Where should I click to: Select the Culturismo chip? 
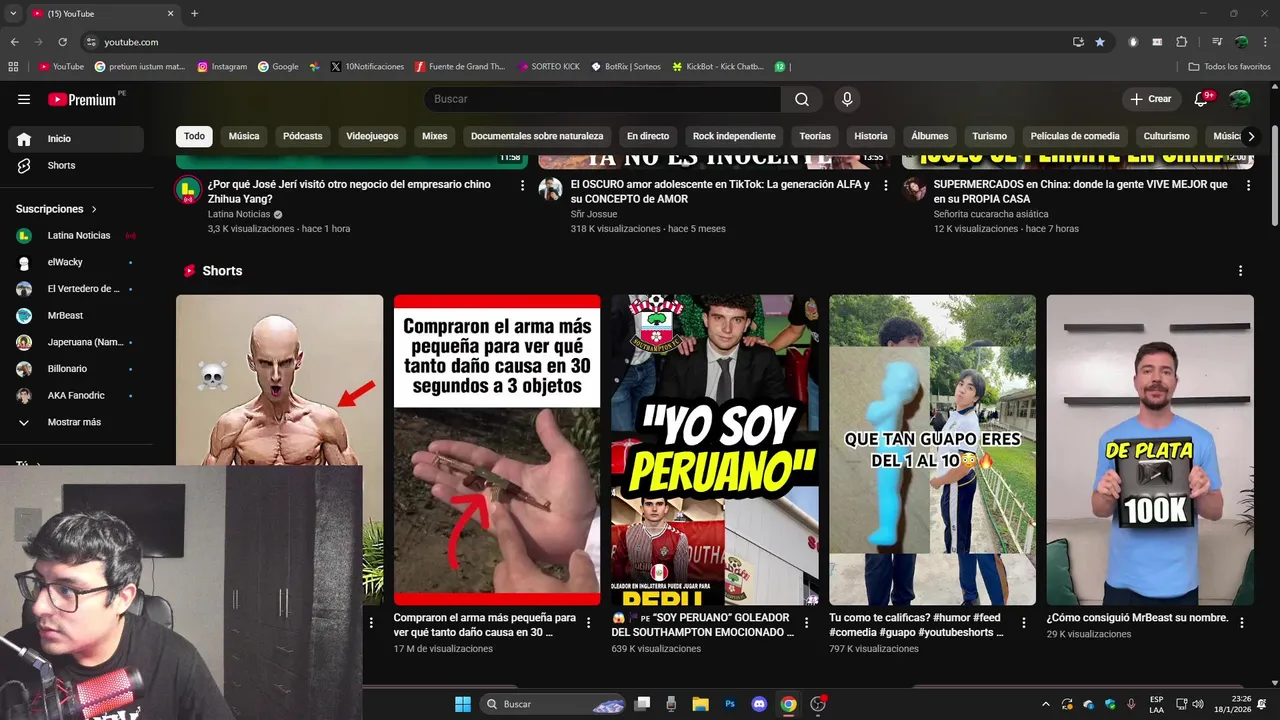[1167, 136]
